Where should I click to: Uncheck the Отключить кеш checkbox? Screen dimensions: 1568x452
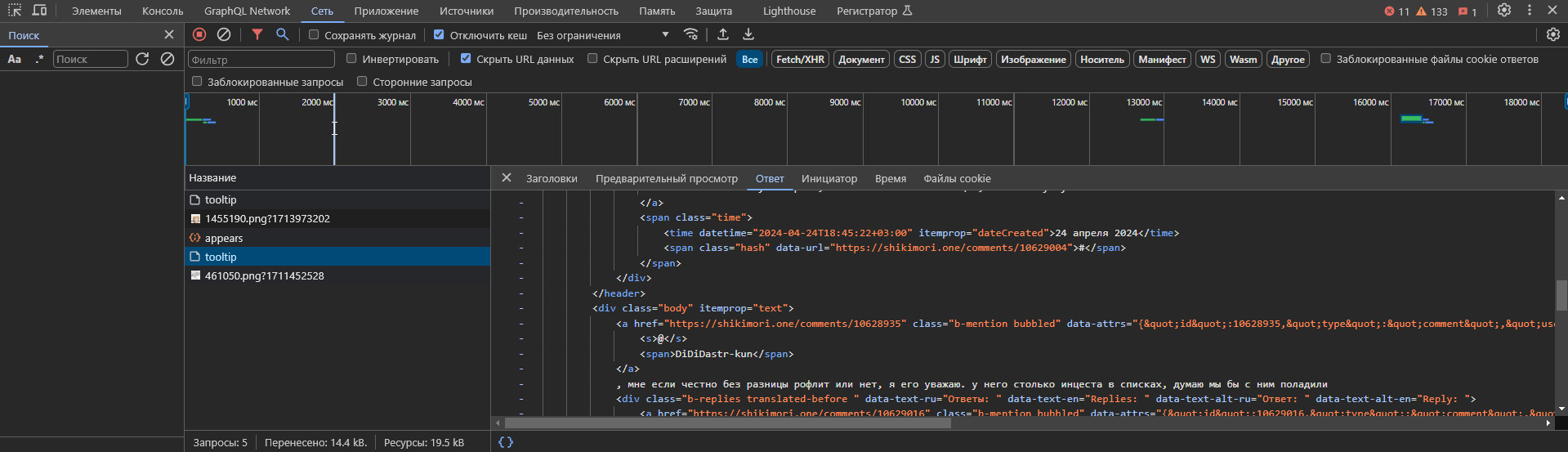[439, 34]
